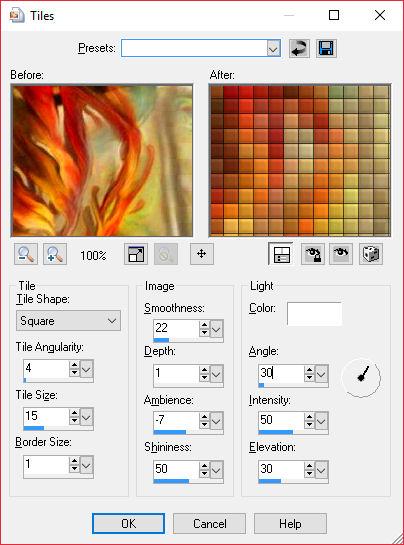Click the Intensity blue slider bar
Image resolution: width=404 pixels, height=545 pixels.
276,432
